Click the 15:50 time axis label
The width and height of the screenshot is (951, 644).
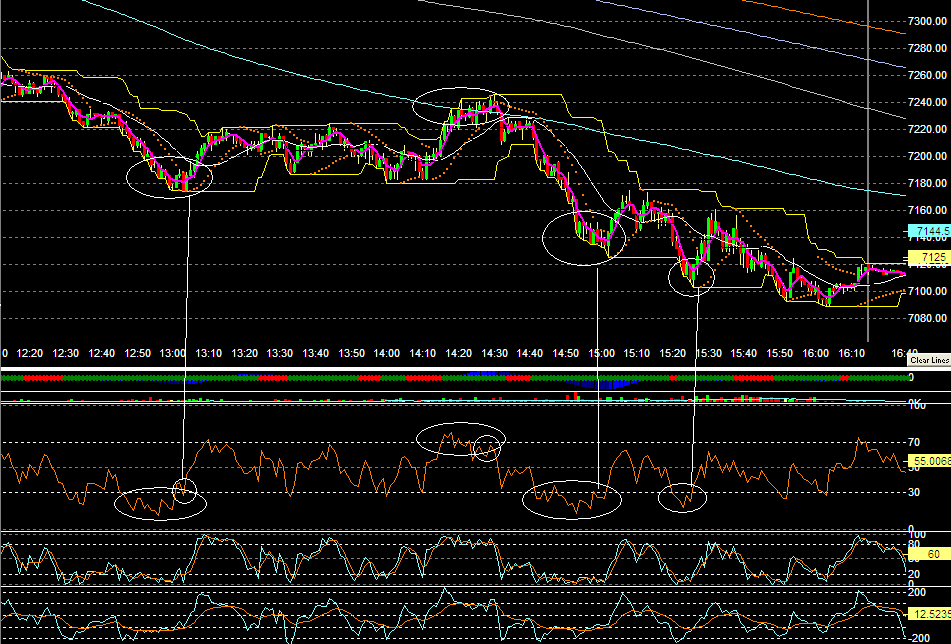(779, 353)
